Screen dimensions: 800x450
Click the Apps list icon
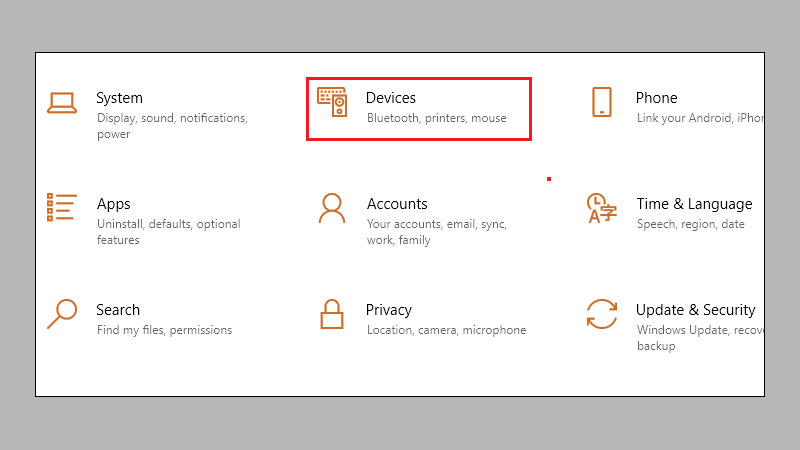click(x=62, y=207)
